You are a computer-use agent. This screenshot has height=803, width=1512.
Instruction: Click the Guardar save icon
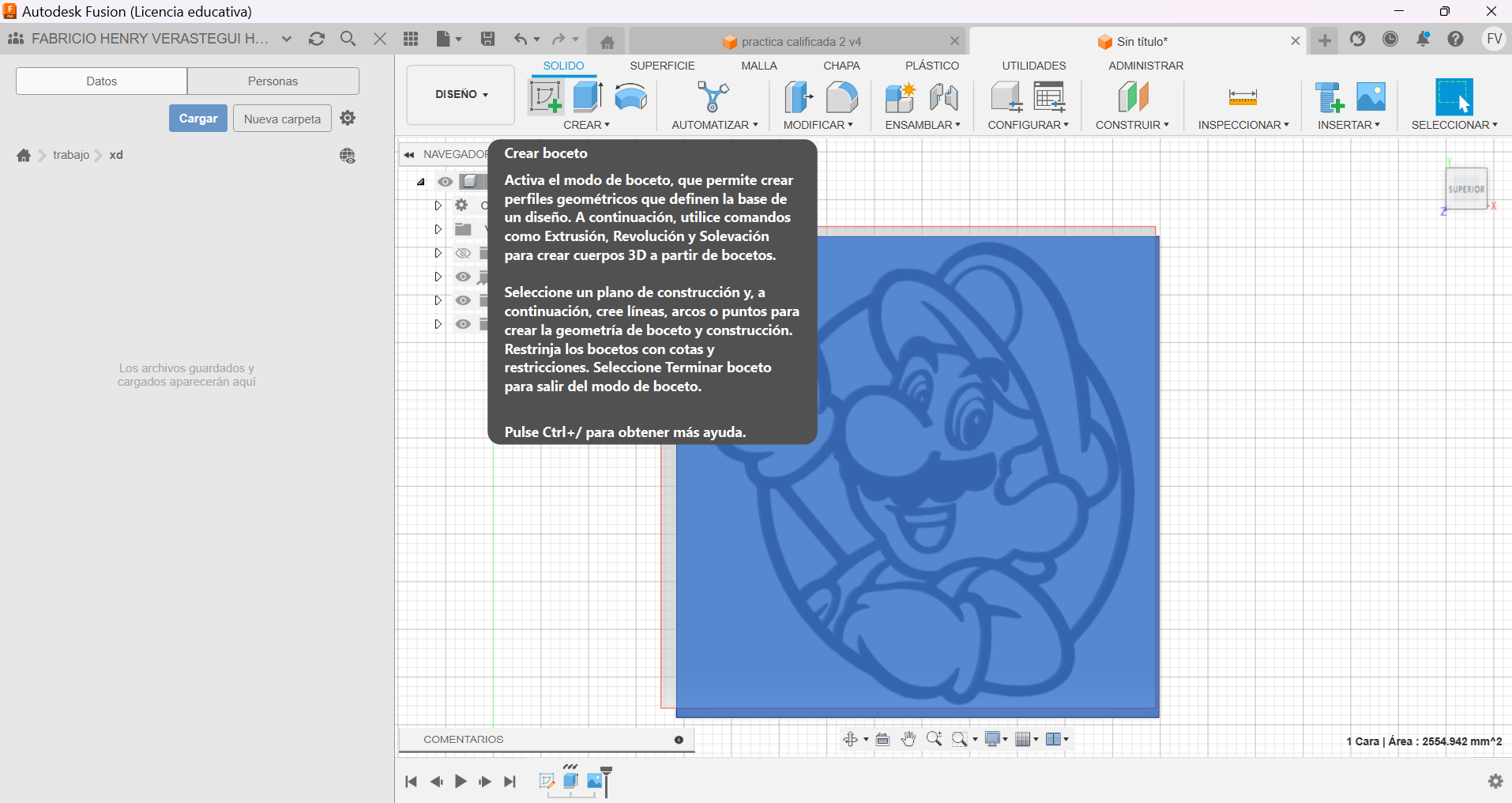pos(487,39)
